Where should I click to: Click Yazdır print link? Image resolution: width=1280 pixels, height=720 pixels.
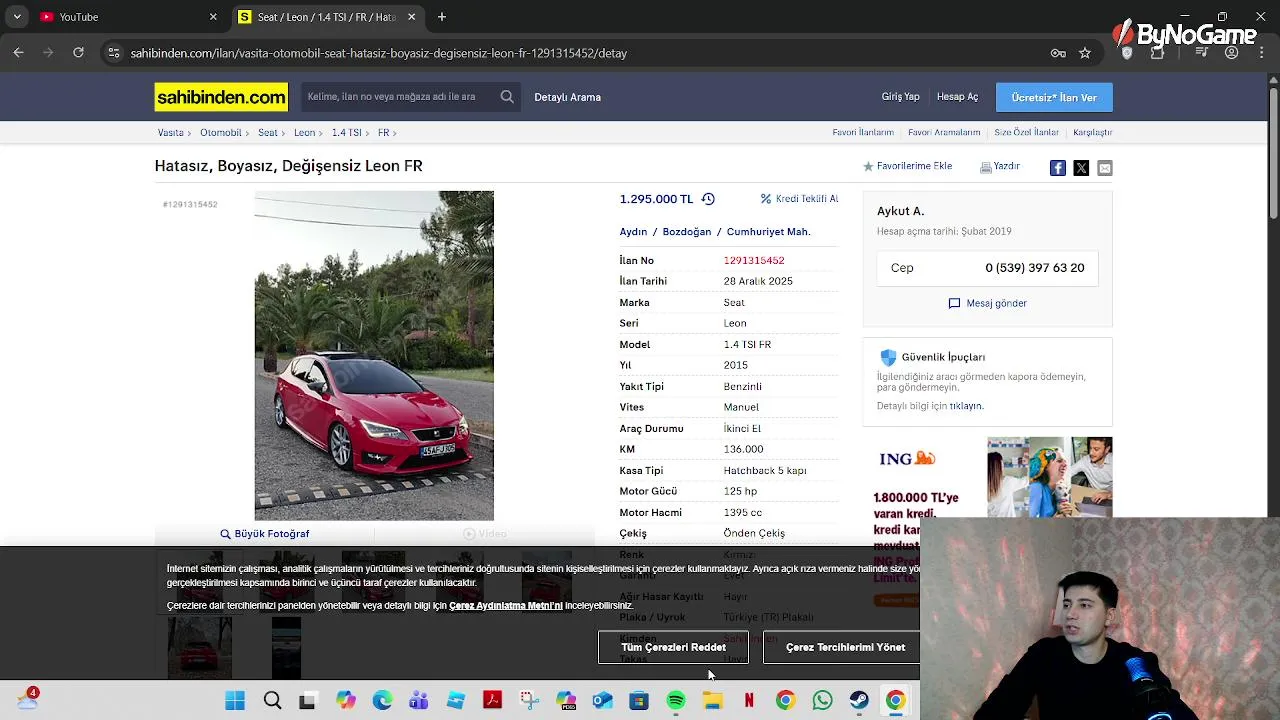click(1000, 167)
